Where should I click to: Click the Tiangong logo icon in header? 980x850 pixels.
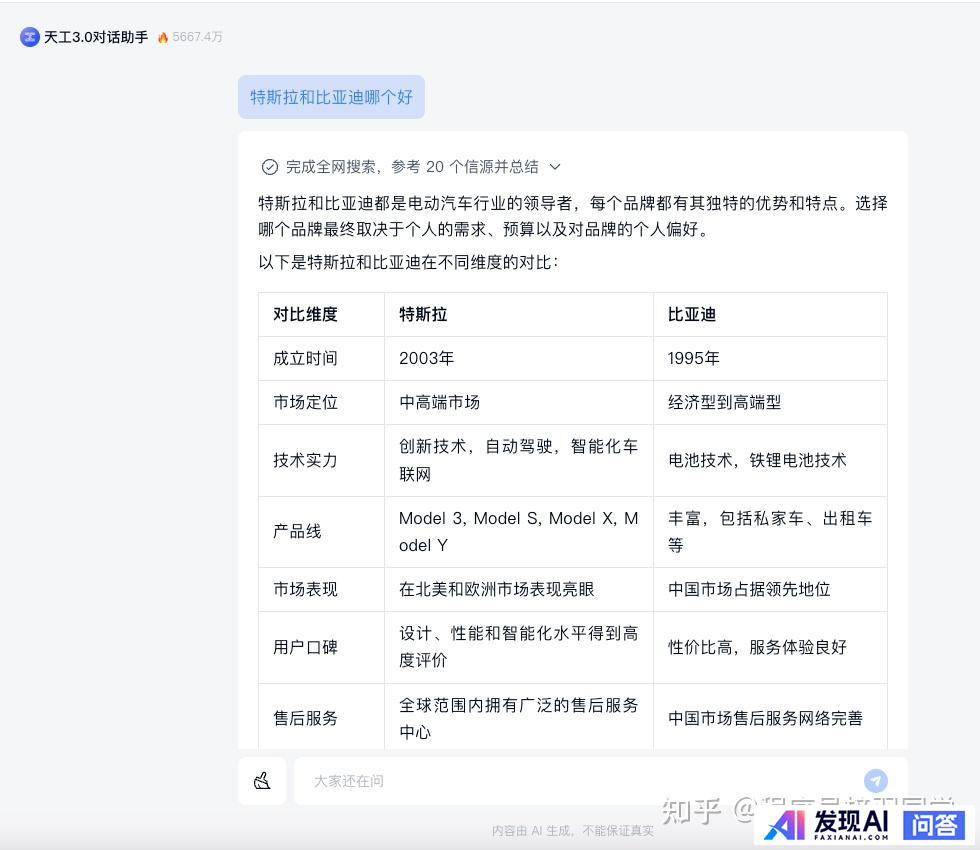click(30, 37)
